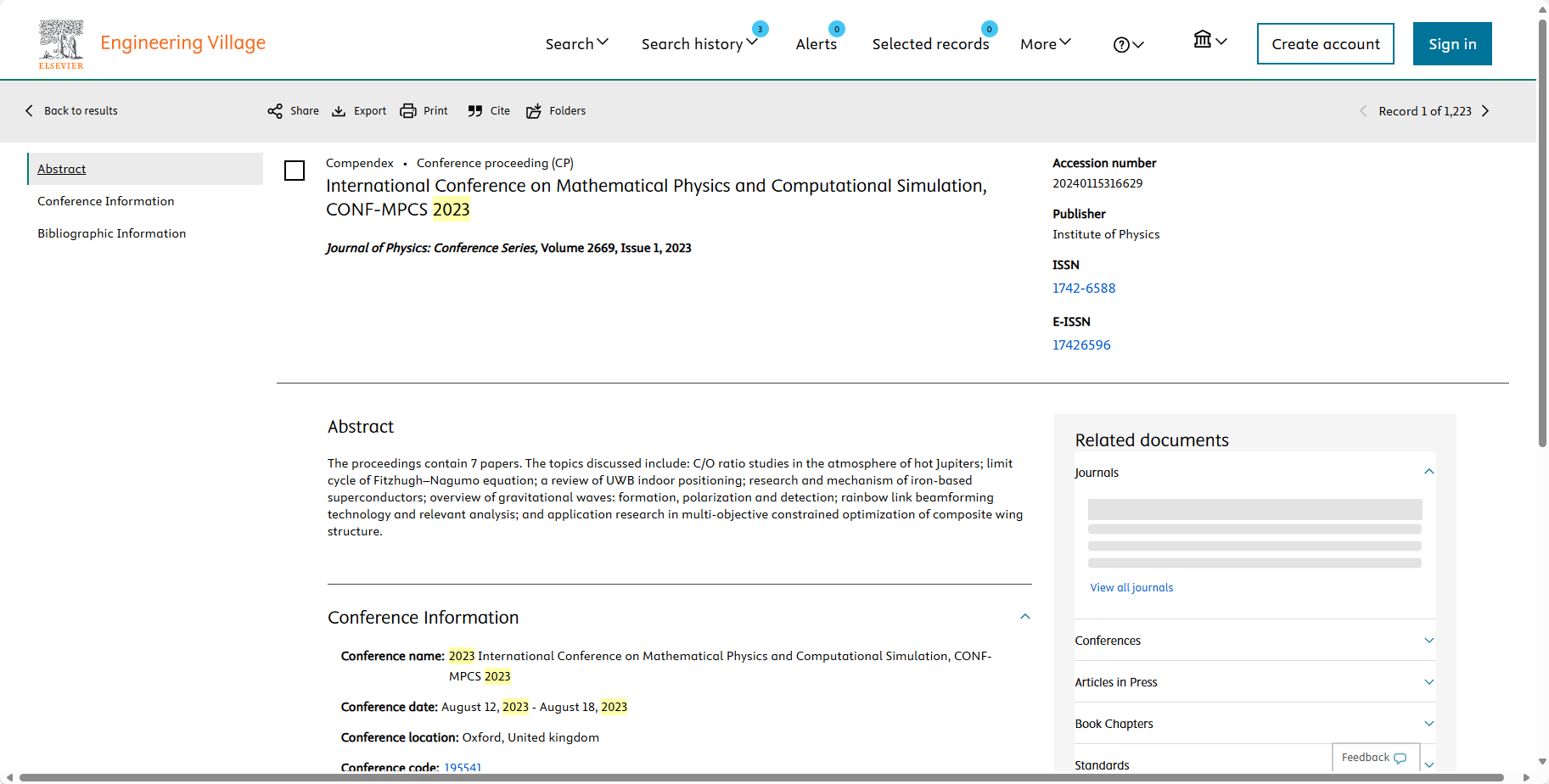Click the Cite quotation icon
This screenshot has width=1549, height=784.
click(475, 111)
